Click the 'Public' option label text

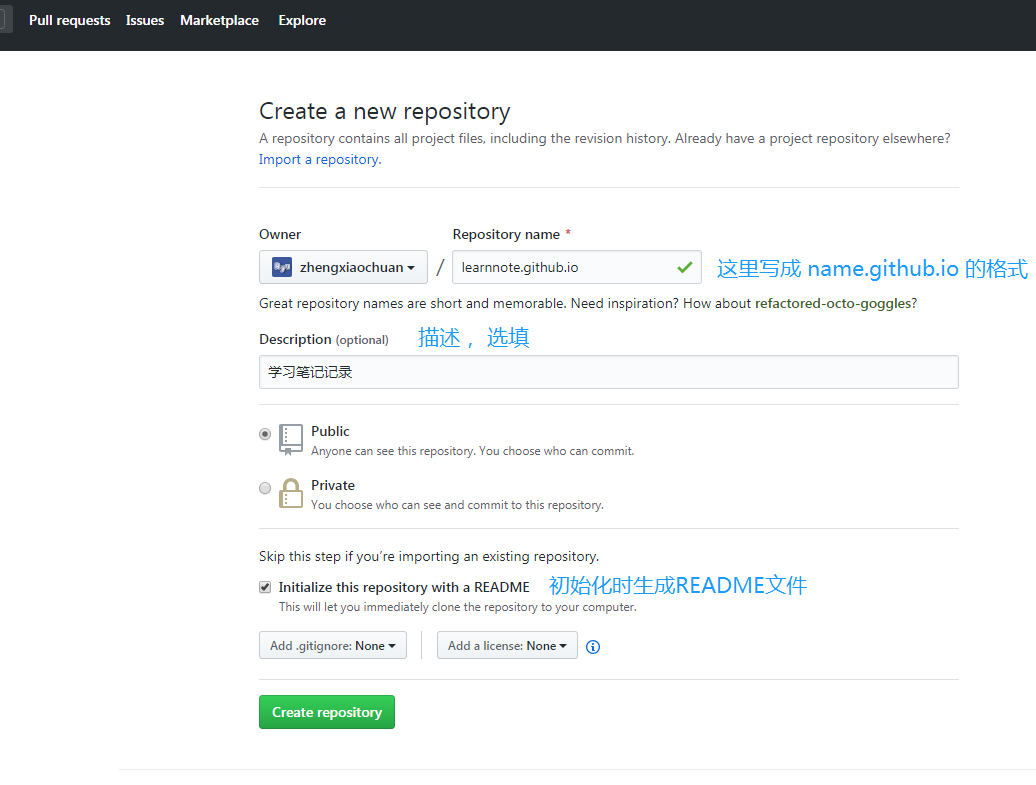330,431
